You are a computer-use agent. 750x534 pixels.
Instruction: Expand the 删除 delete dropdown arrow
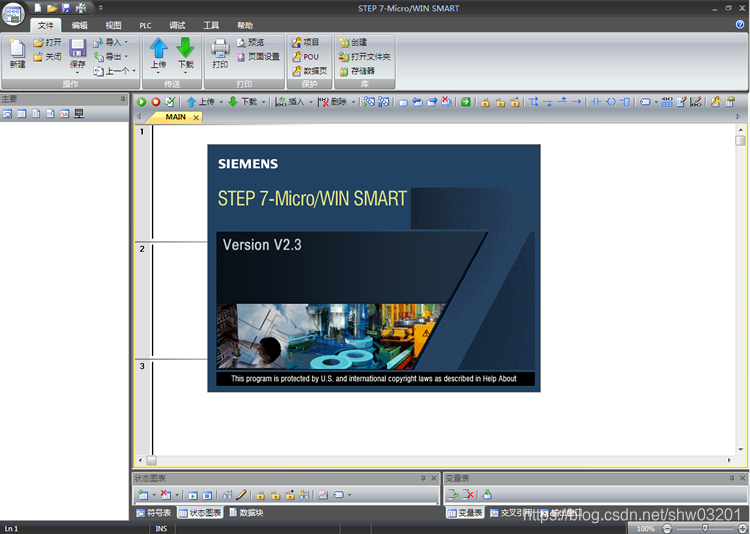353,102
